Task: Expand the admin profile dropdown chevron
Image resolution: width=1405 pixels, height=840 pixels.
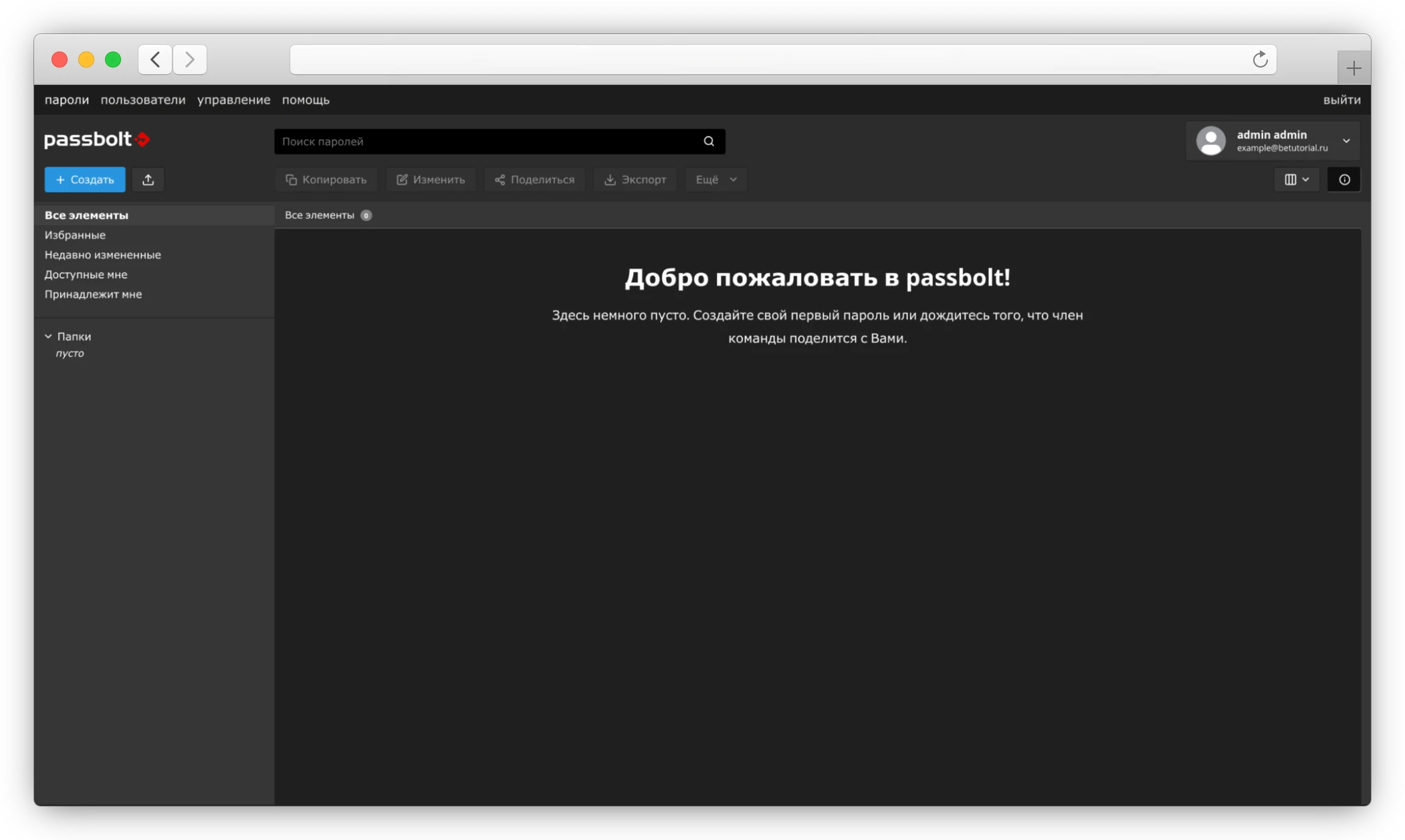Action: click(x=1346, y=141)
